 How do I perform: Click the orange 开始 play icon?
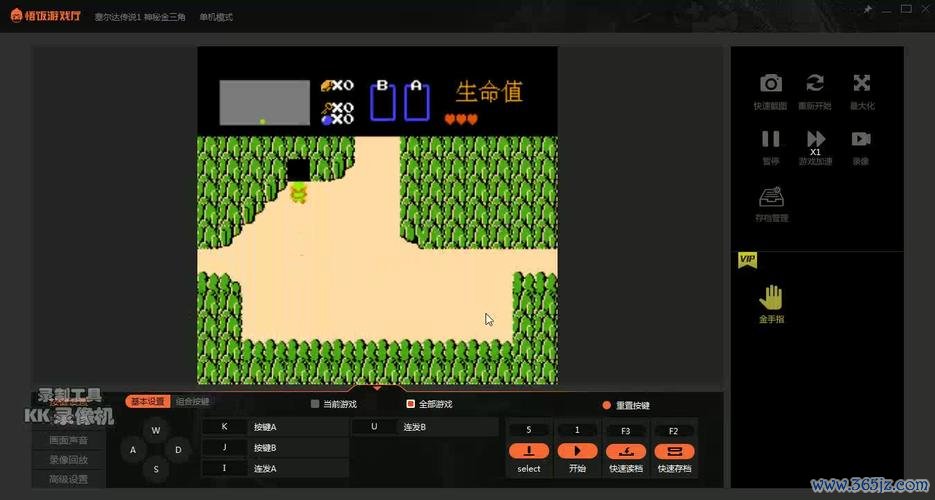click(x=577, y=451)
